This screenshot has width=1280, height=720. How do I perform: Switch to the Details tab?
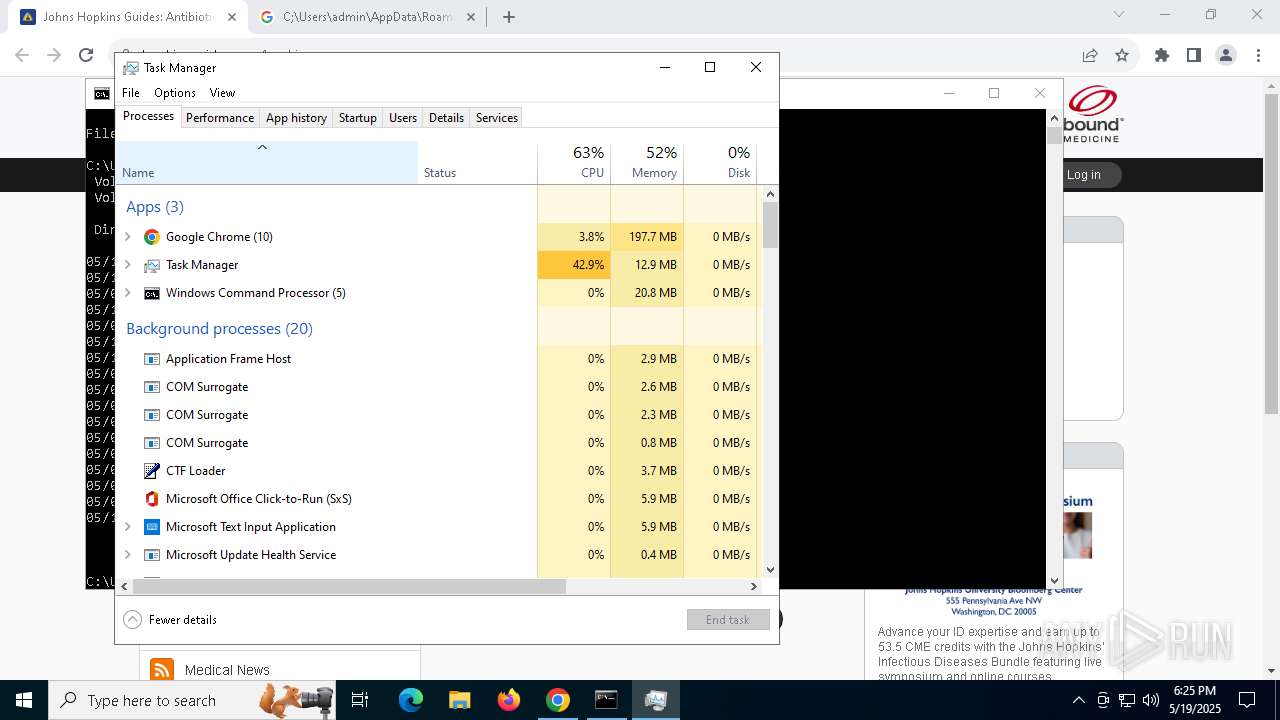point(446,118)
